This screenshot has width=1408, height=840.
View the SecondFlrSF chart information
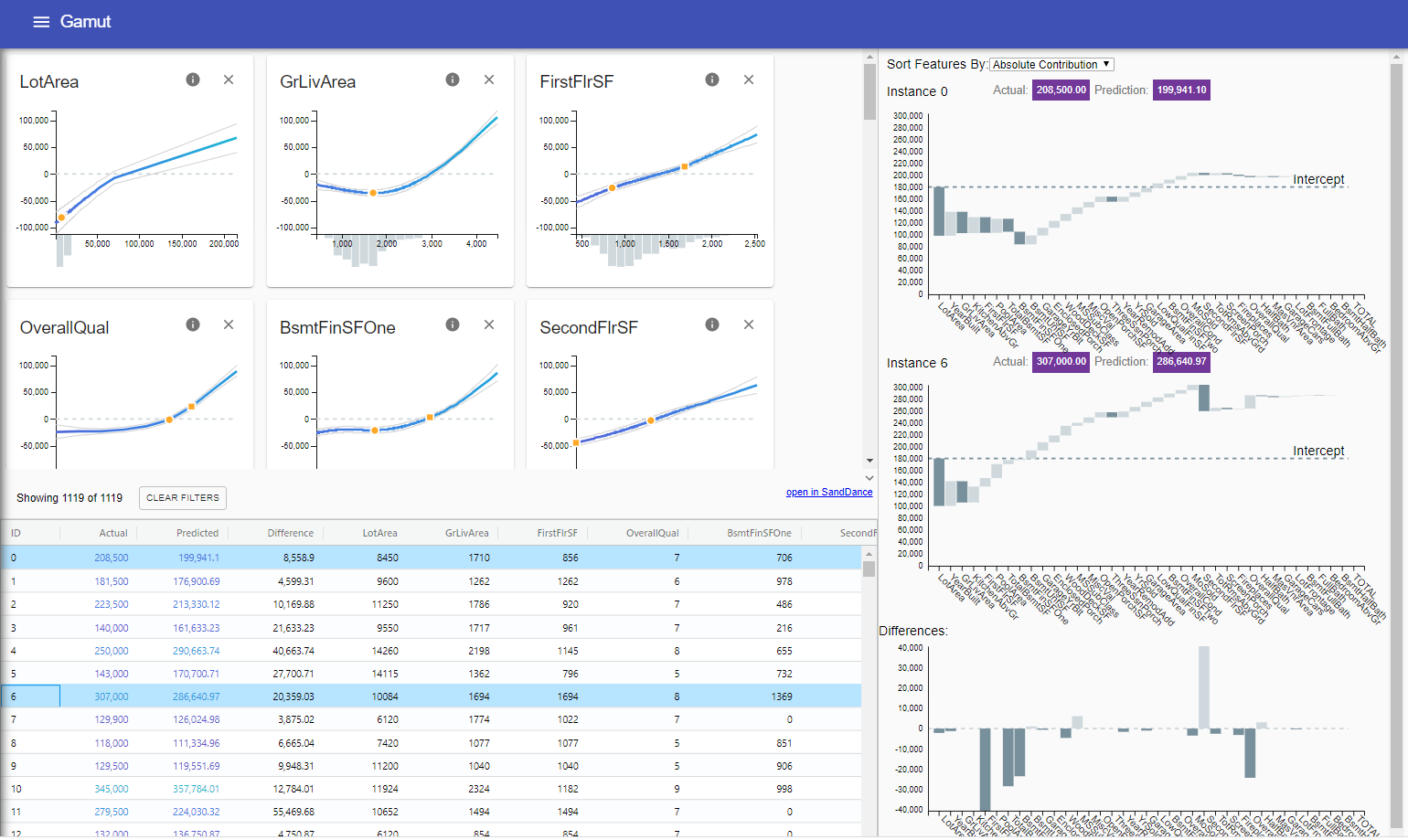(712, 324)
